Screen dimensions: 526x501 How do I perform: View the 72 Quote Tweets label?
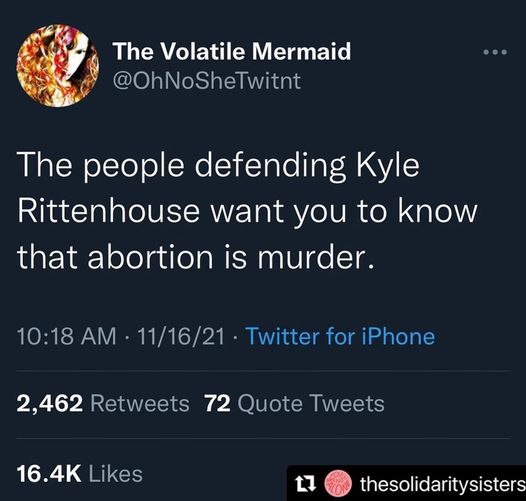[295, 404]
